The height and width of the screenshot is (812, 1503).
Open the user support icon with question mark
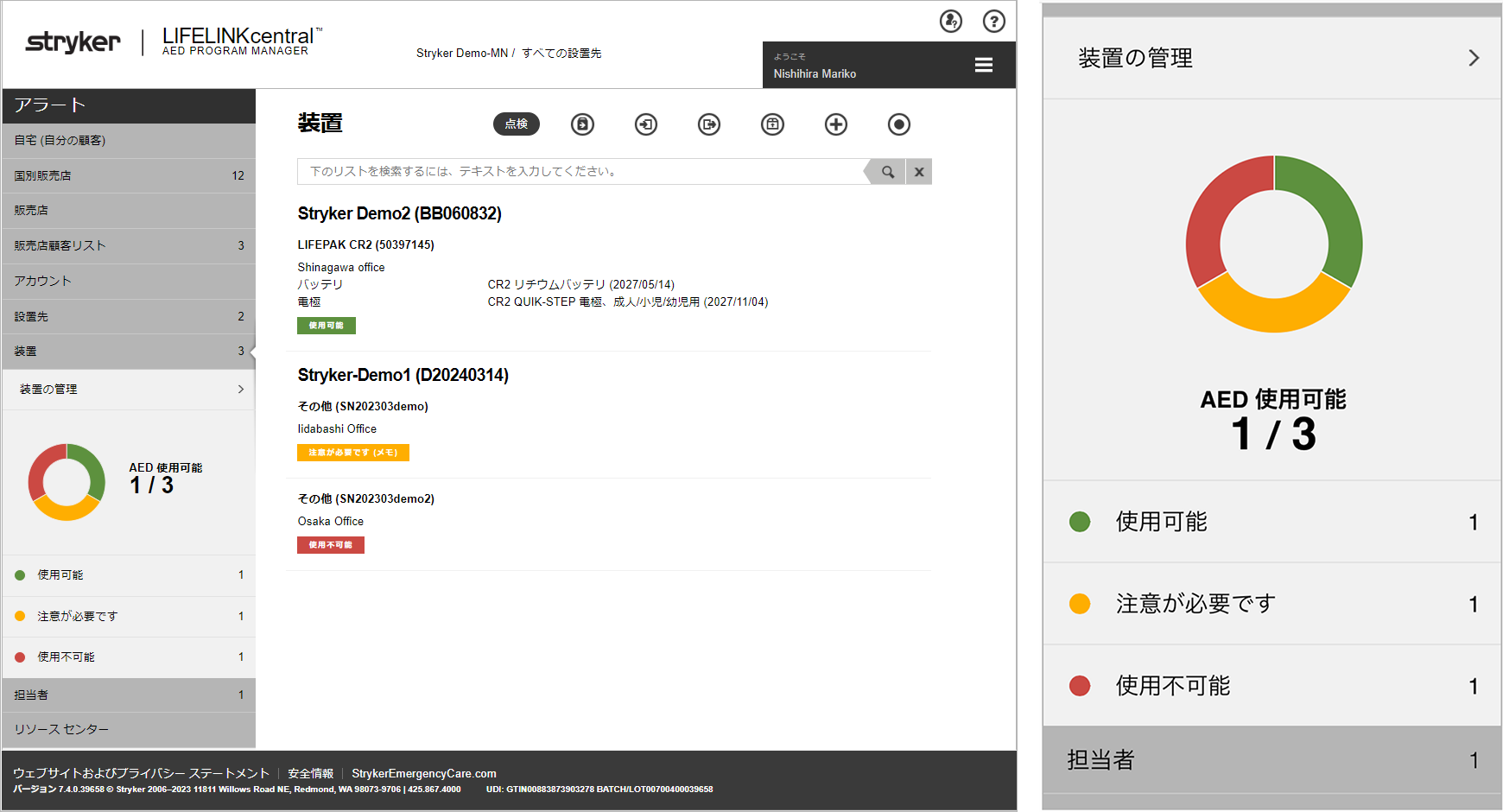click(x=951, y=21)
